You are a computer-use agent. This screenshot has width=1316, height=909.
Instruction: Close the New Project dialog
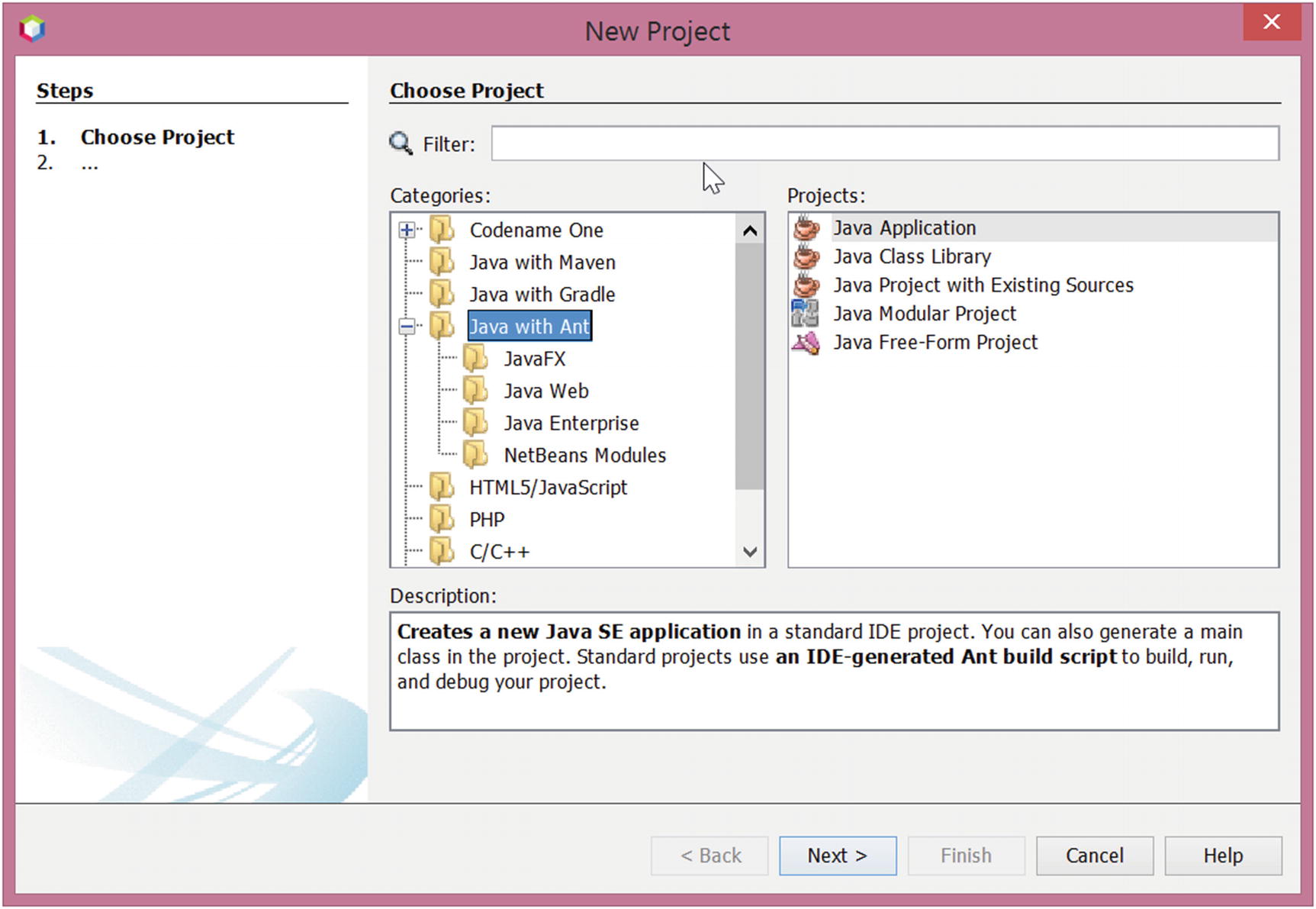click(1271, 22)
